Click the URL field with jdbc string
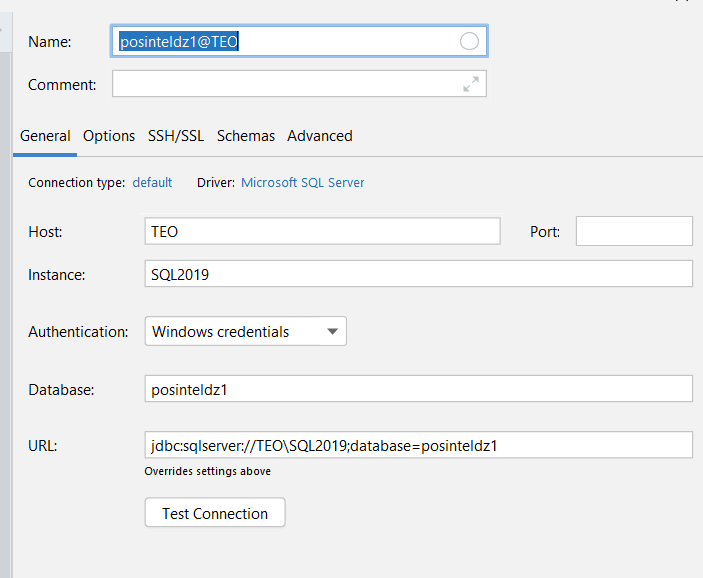This screenshot has width=703, height=578. coord(418,445)
